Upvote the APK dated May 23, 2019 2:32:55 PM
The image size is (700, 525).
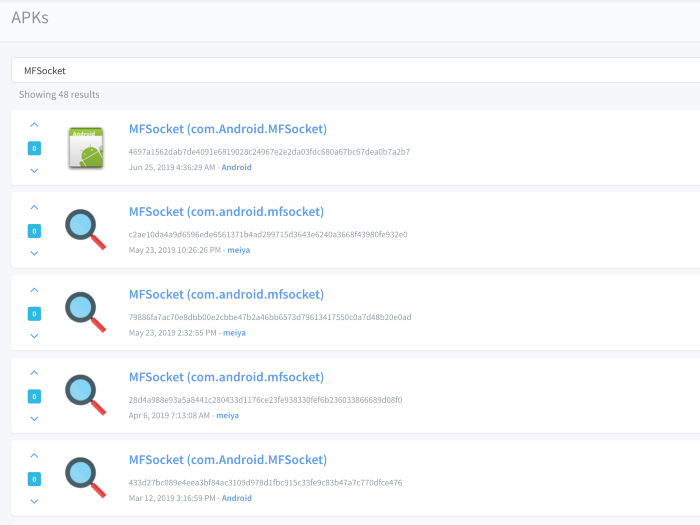[34, 290]
